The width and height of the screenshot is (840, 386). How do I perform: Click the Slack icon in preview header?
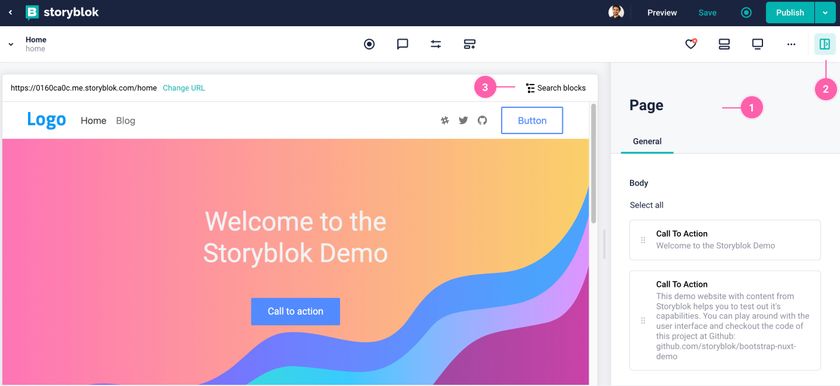coord(445,120)
